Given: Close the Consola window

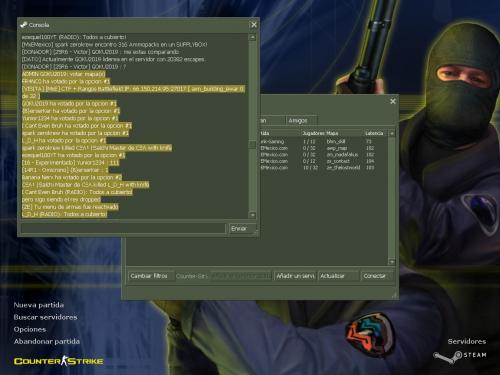Looking at the screenshot, I should (x=254, y=25).
